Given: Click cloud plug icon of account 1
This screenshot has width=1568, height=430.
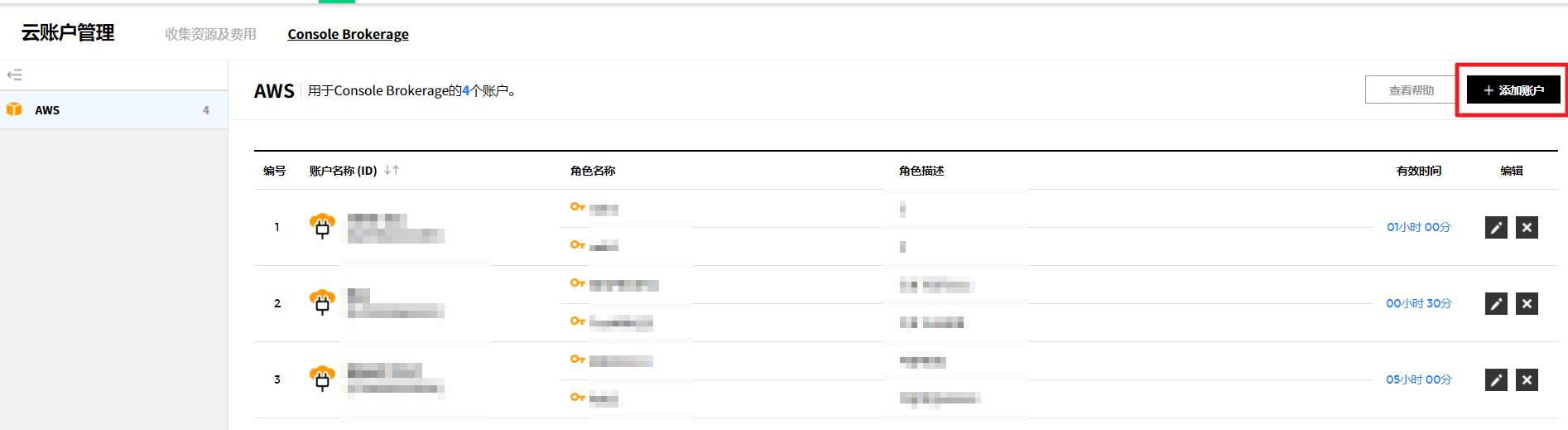Looking at the screenshot, I should pos(322,226).
